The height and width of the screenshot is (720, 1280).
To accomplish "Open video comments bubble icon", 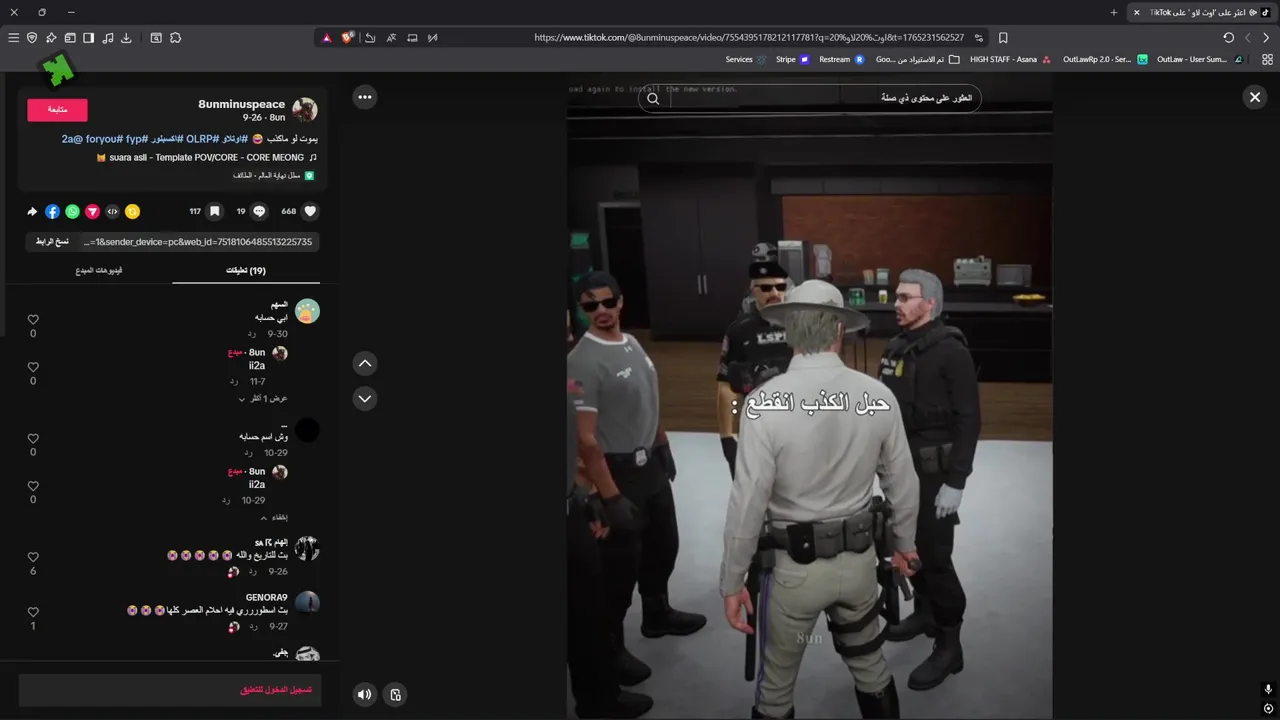I will [259, 211].
